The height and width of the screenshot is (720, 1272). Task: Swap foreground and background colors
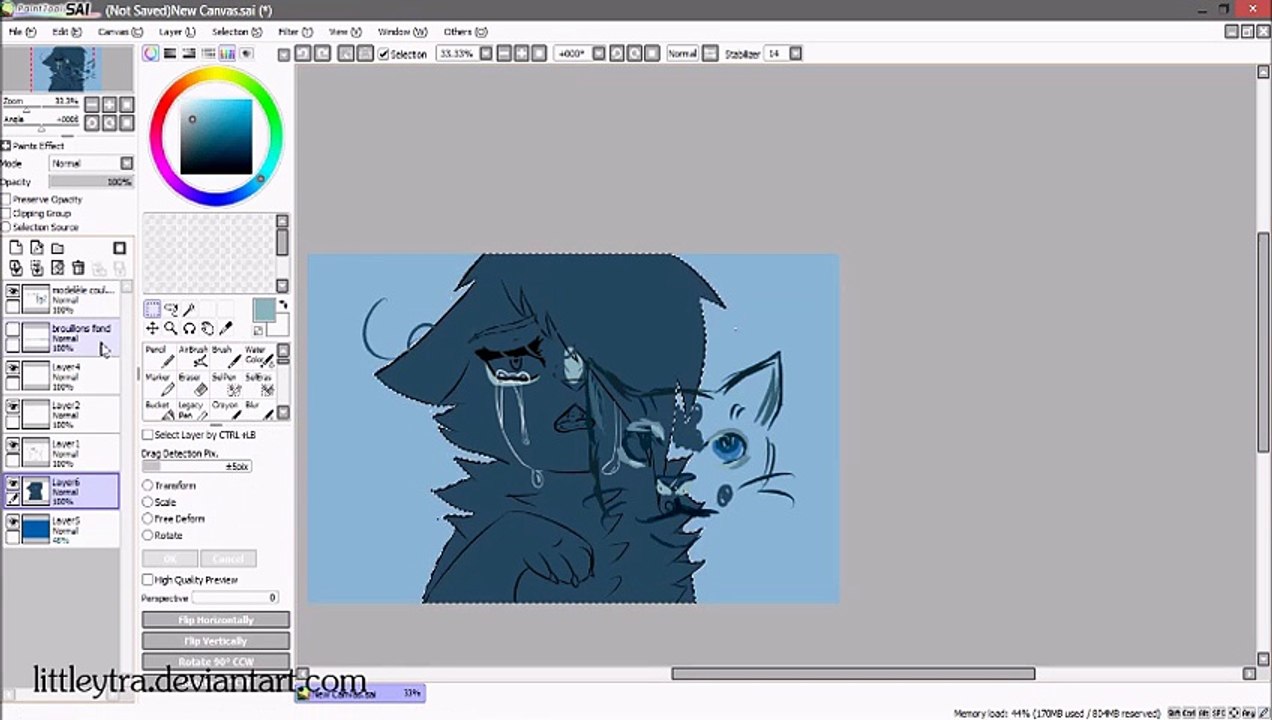pos(283,305)
